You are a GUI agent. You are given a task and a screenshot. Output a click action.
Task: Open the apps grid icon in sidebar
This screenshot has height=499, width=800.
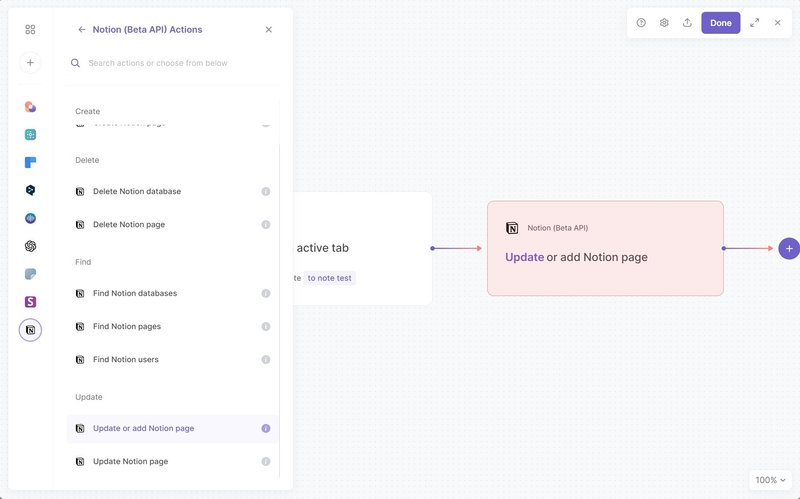click(30, 30)
